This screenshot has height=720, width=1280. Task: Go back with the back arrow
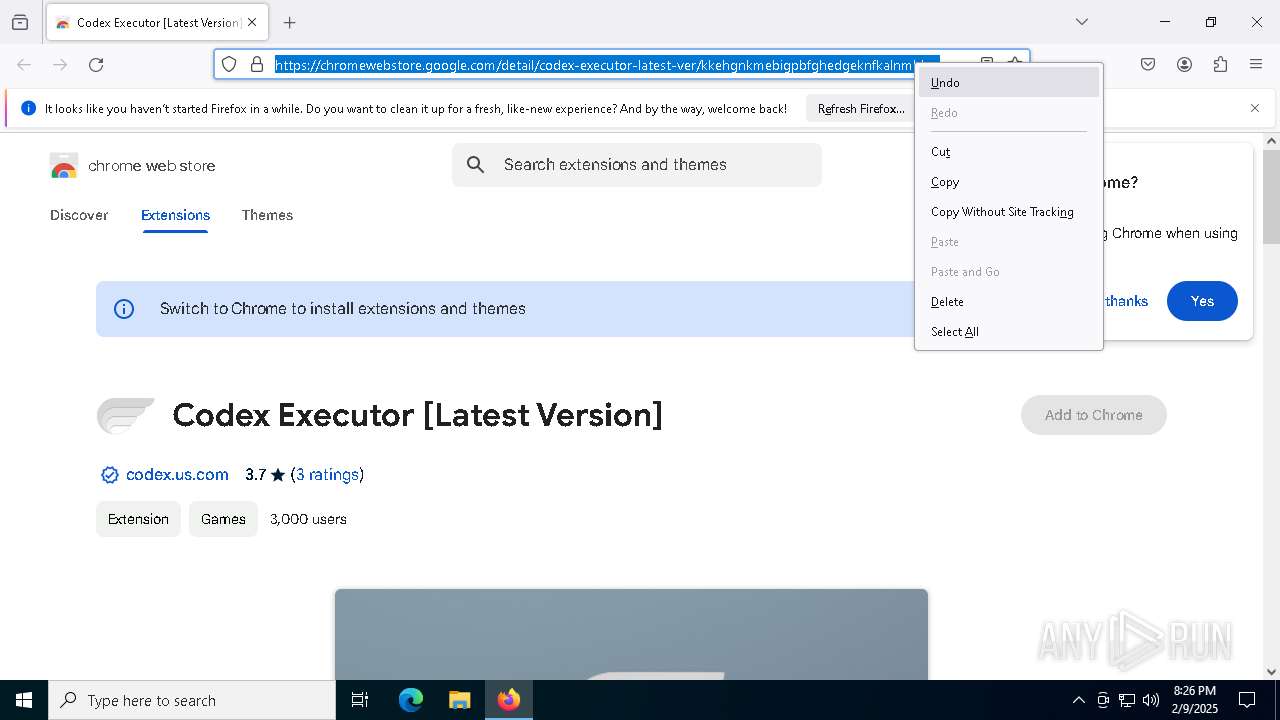pyautogui.click(x=24, y=65)
